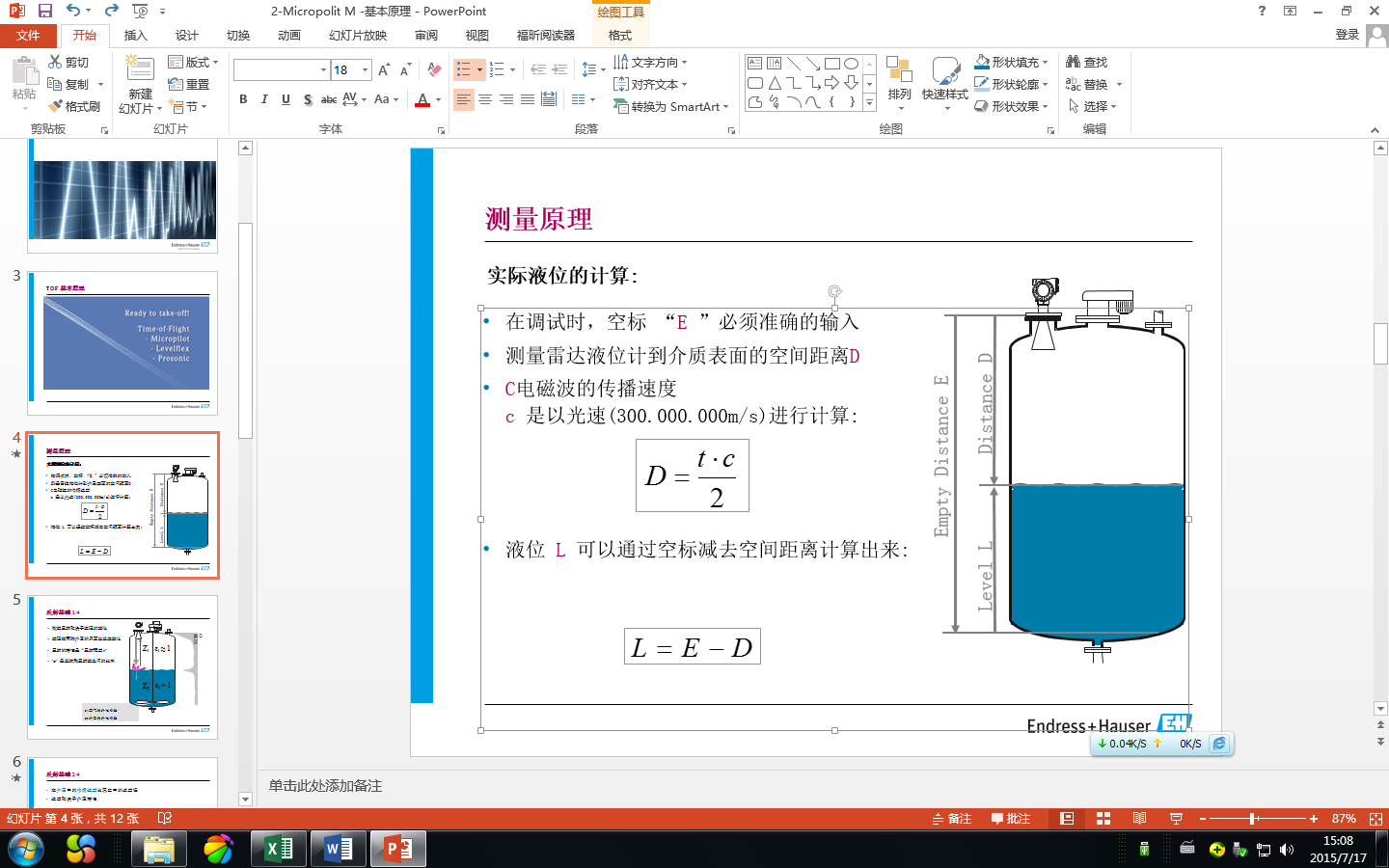Switch to Insert (插入) tab

[x=136, y=36]
